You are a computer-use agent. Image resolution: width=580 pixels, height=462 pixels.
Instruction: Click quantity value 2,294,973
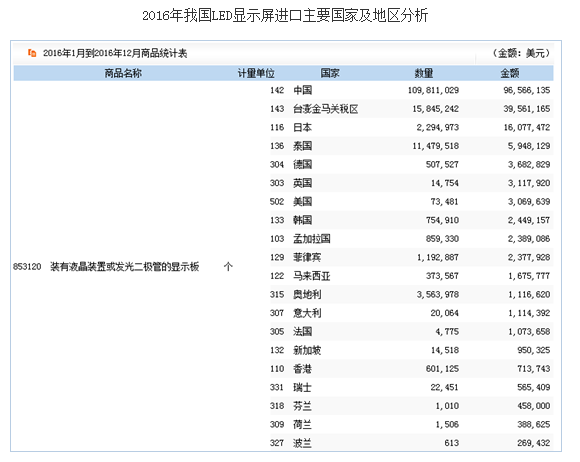(438, 127)
